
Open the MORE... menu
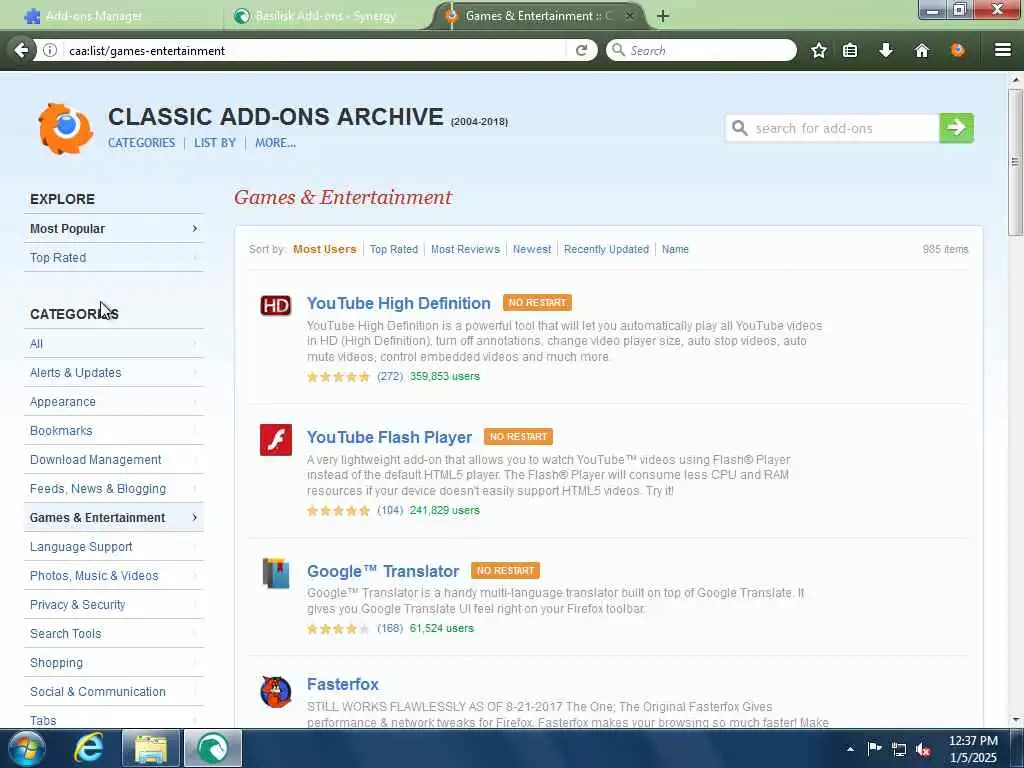click(x=275, y=142)
